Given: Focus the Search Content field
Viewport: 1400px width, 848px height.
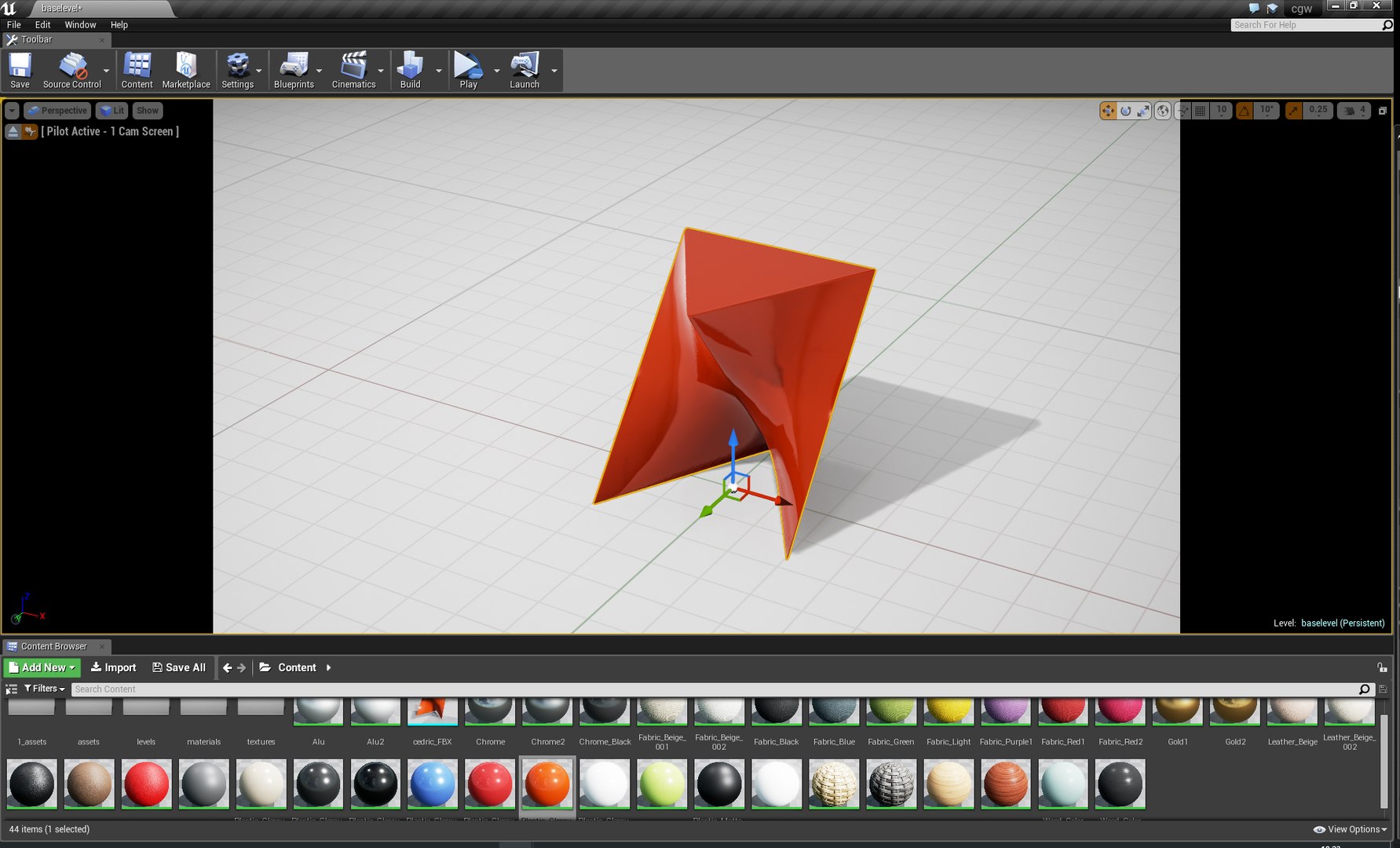Looking at the screenshot, I should pos(715,689).
